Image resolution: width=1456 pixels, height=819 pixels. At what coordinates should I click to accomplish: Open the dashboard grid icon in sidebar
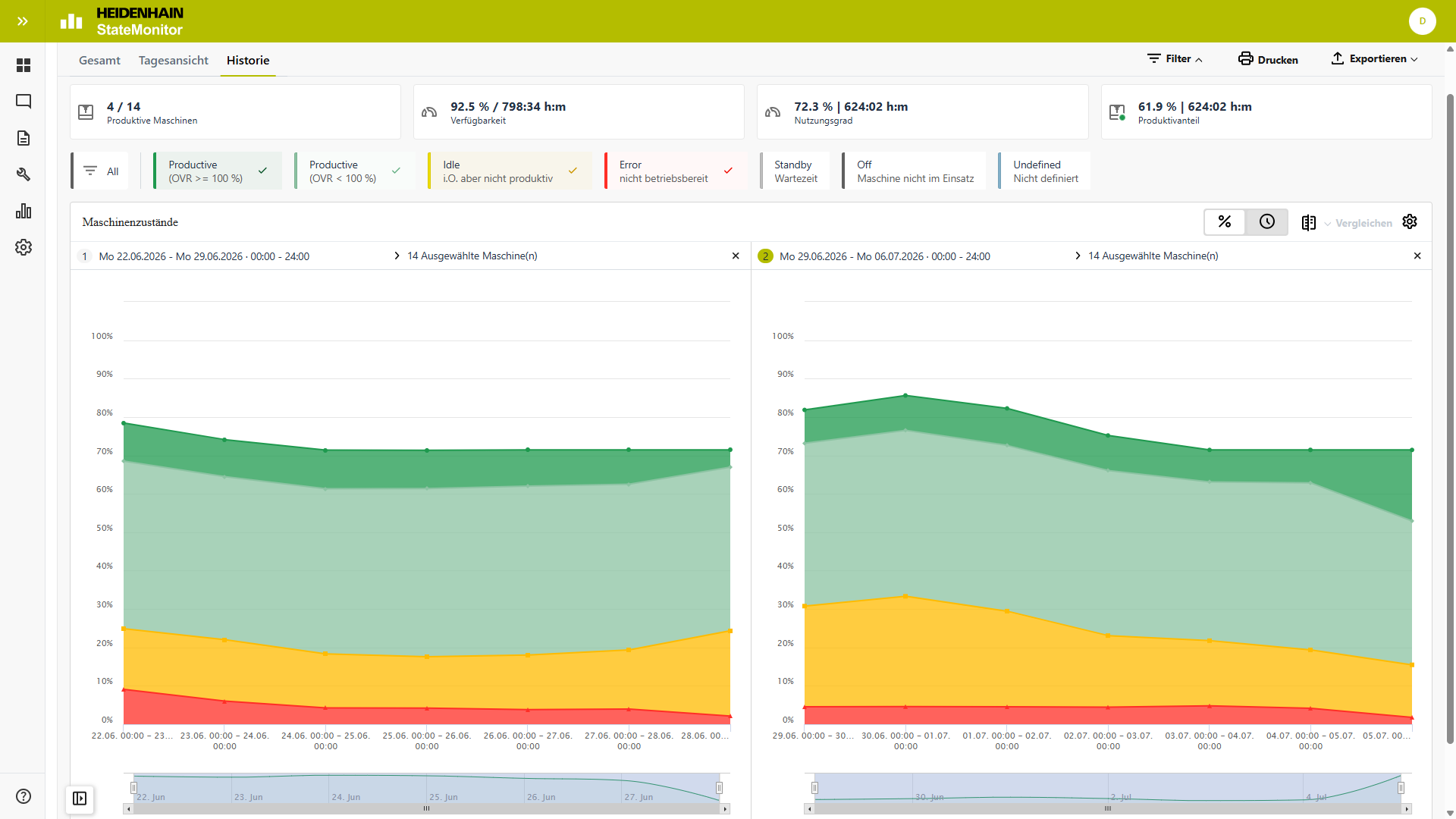[x=24, y=65]
